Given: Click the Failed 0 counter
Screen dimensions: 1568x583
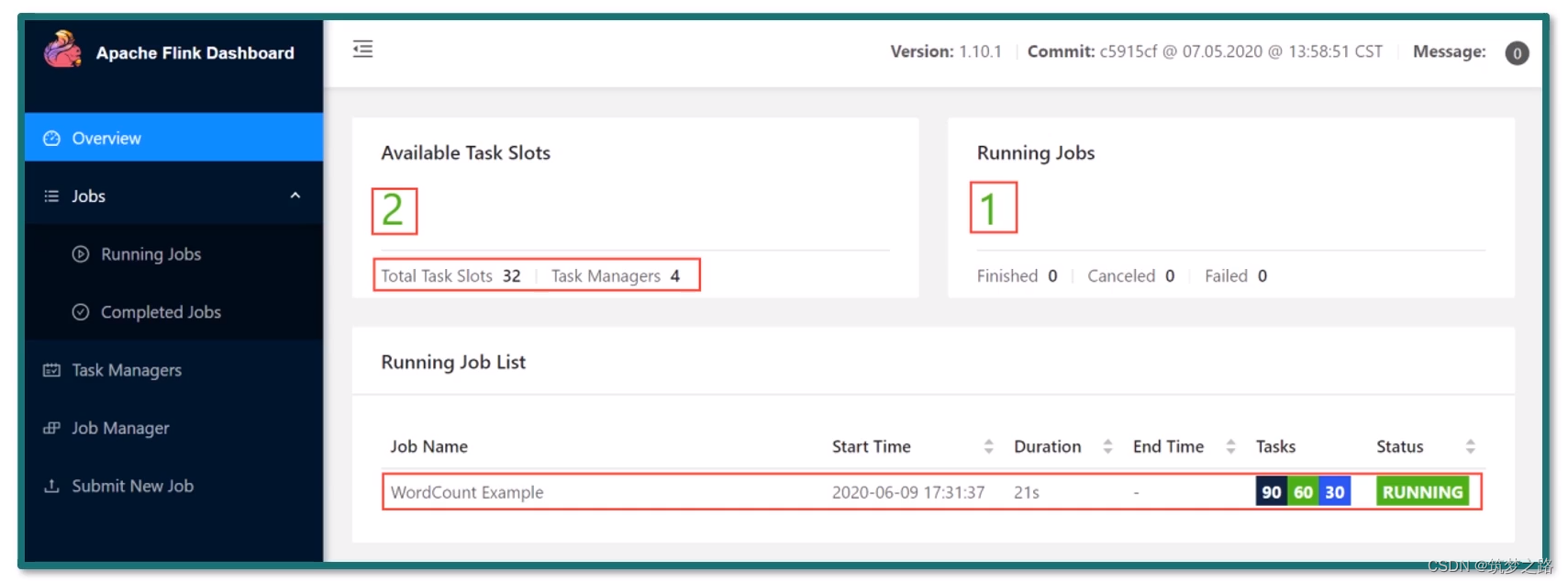Looking at the screenshot, I should tap(1236, 276).
